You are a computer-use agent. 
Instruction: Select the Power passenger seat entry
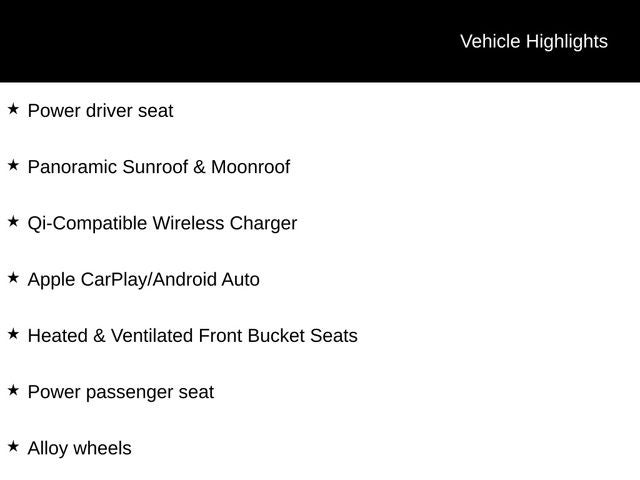120,393
